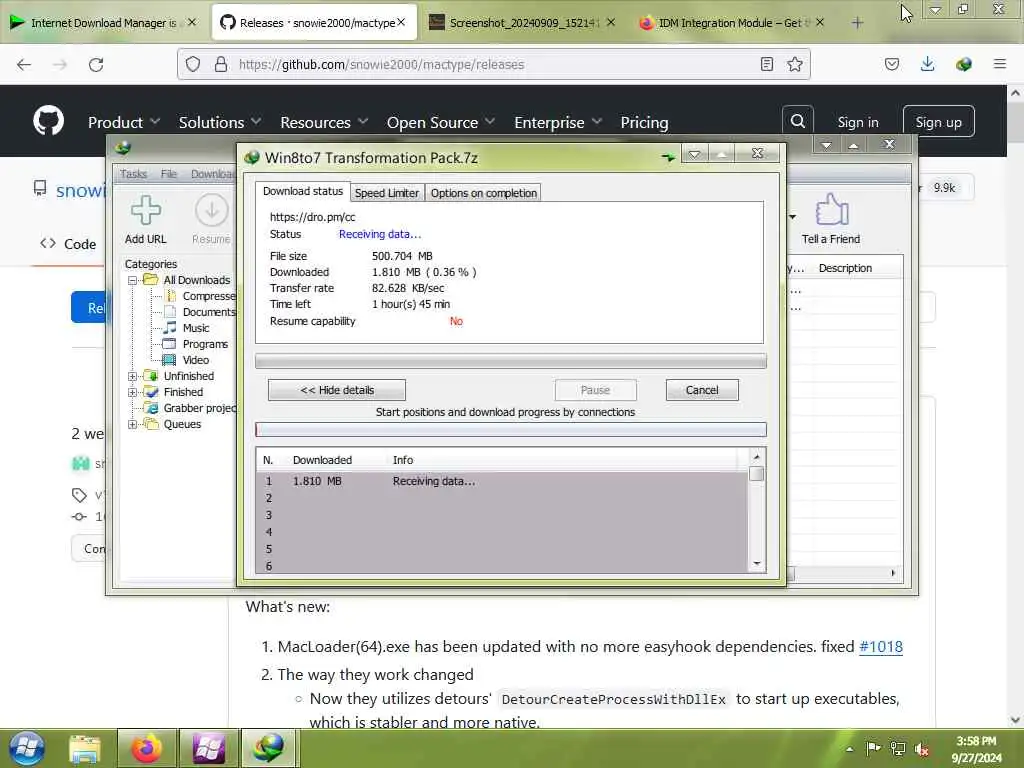
Task: Cancel the Win8to7 download
Action: pos(702,390)
